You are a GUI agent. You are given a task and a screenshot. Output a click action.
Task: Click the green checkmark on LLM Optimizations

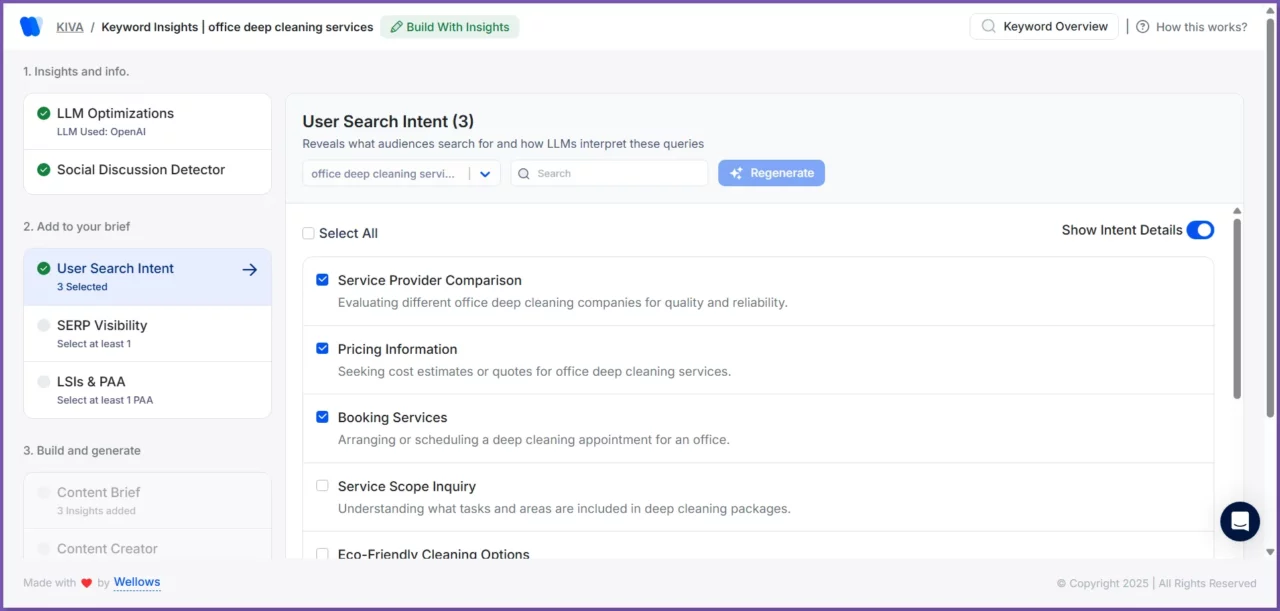42,113
